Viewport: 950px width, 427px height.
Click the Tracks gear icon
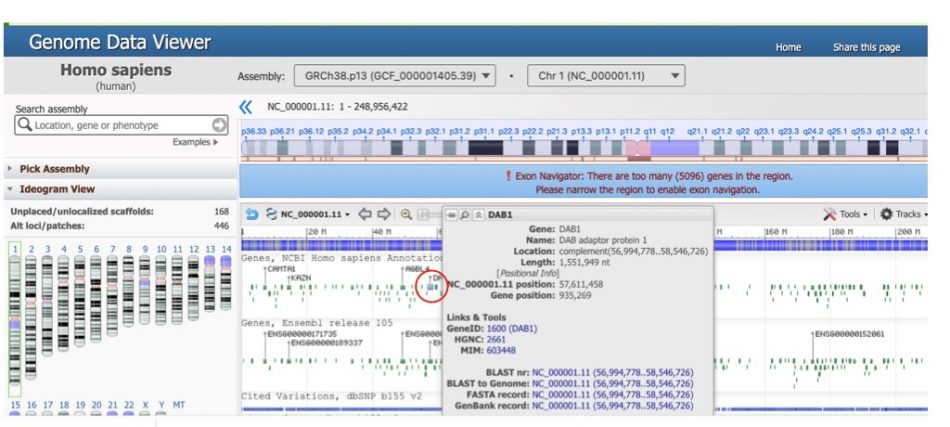[x=886, y=214]
